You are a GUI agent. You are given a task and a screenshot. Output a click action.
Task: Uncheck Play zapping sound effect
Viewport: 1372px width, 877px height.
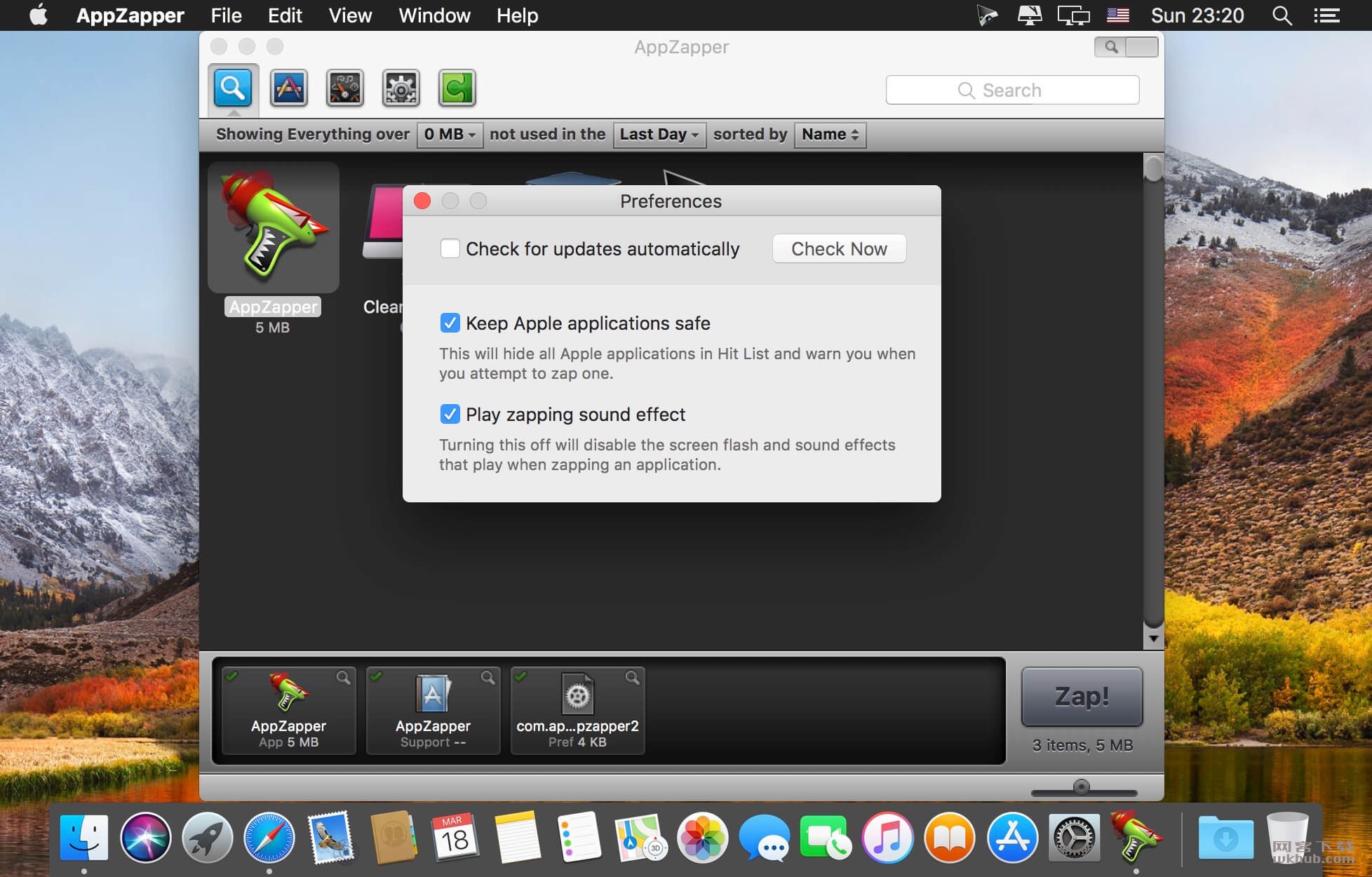click(450, 414)
